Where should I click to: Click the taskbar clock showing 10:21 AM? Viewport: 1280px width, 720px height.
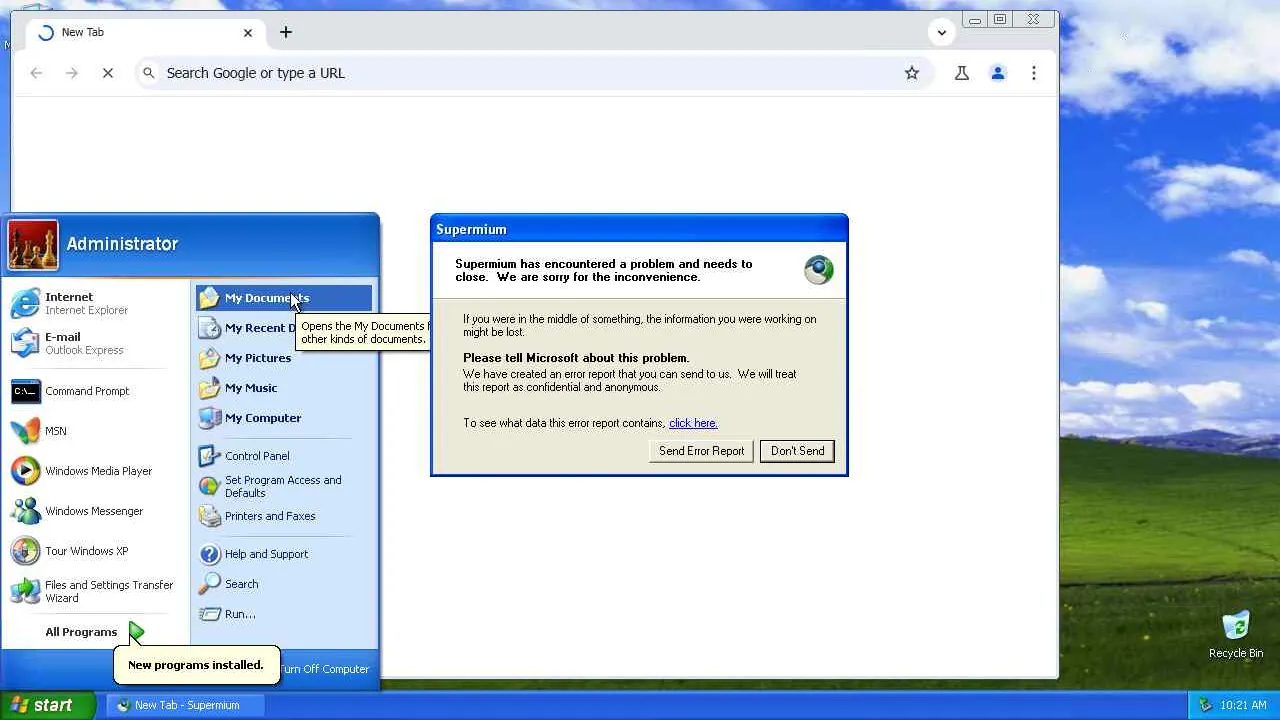[x=1244, y=705]
